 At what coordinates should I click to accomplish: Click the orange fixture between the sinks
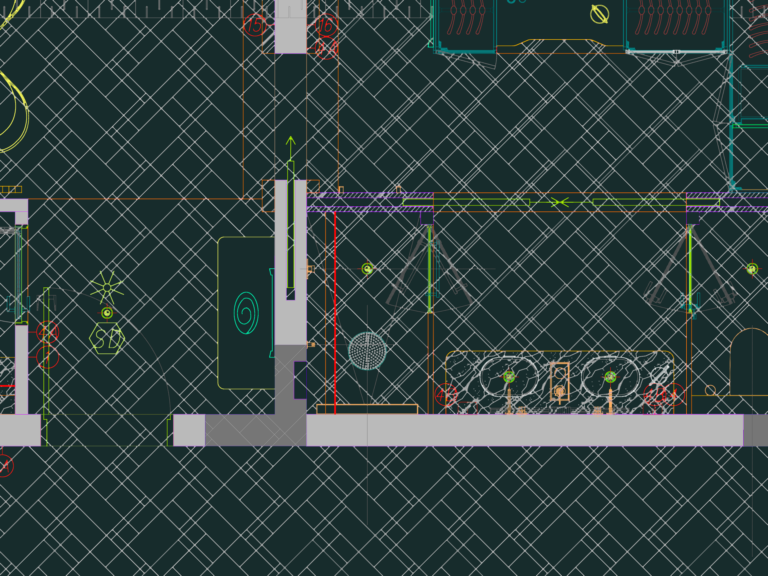(559, 382)
